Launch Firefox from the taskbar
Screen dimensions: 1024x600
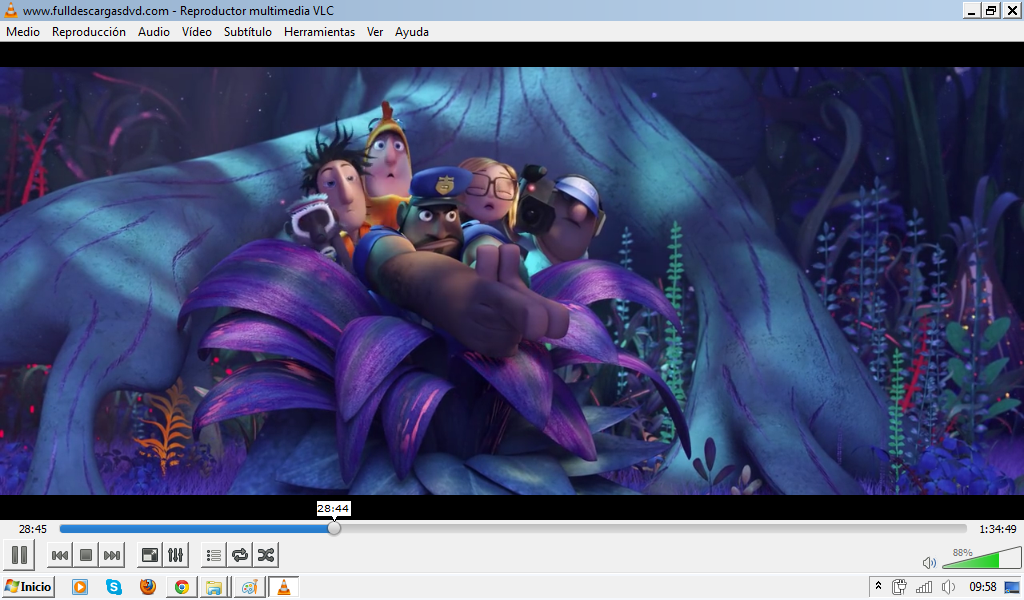148,587
